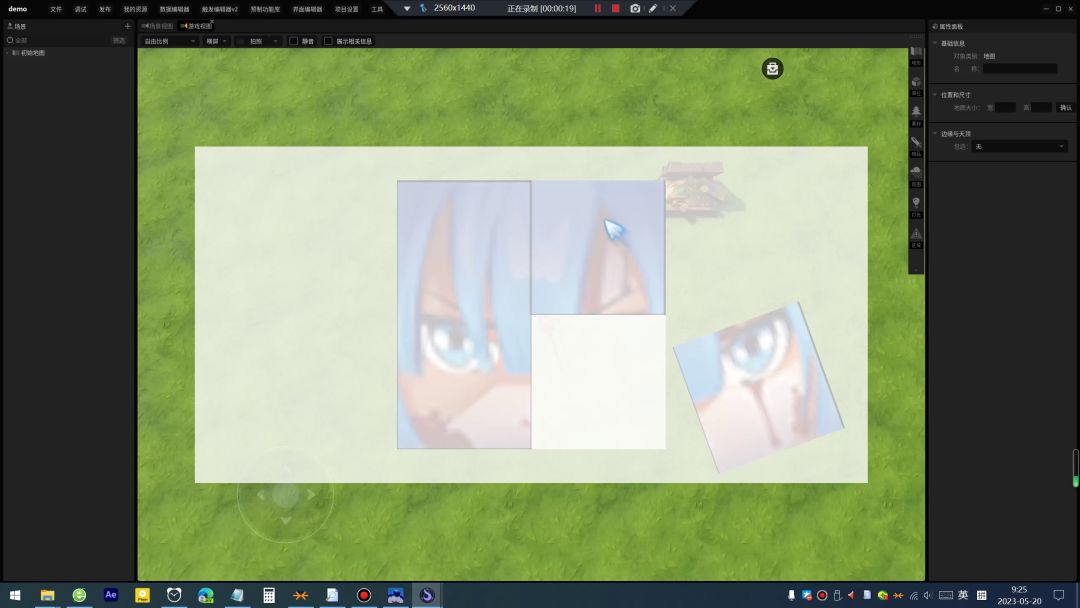The height and width of the screenshot is (608, 1080).
Task: Open After Effects from the taskbar
Action: pyautogui.click(x=111, y=595)
